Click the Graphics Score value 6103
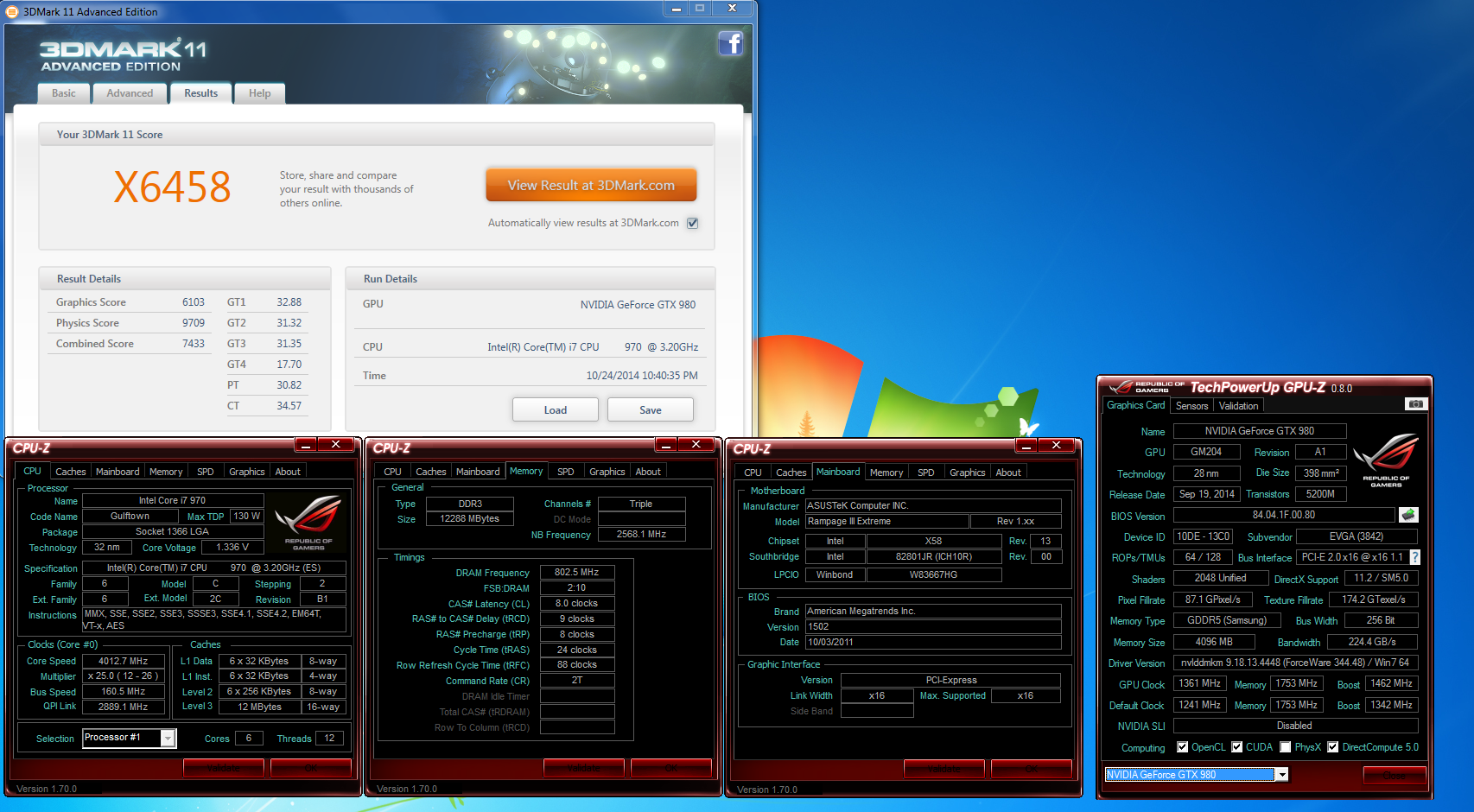Viewport: 1474px width, 812px height. [194, 302]
